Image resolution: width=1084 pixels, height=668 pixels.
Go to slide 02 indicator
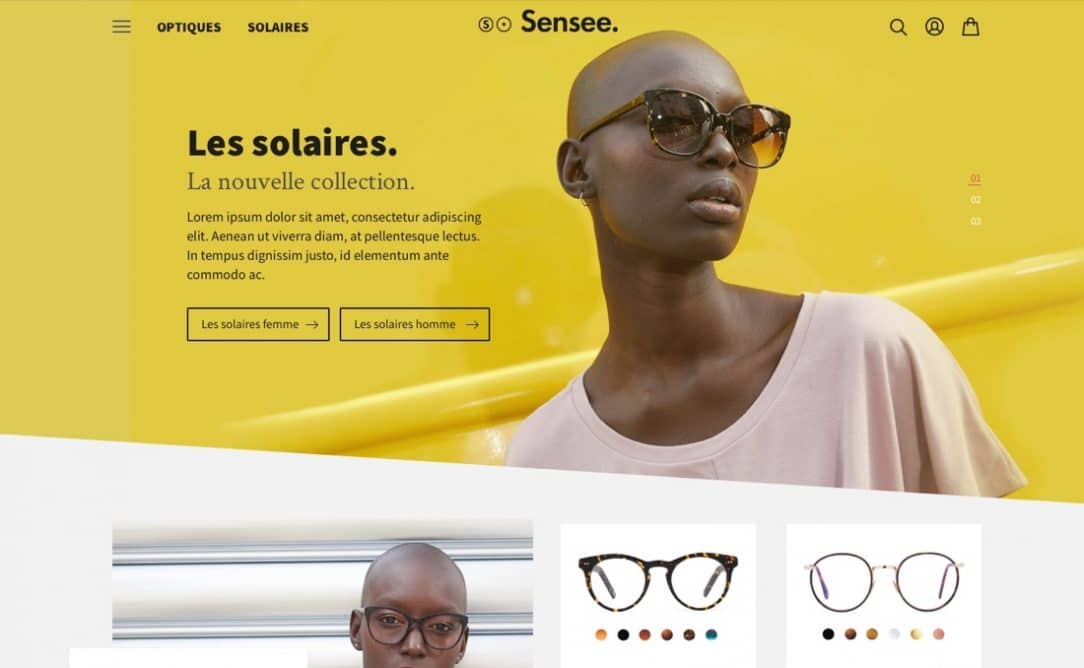[x=975, y=200]
